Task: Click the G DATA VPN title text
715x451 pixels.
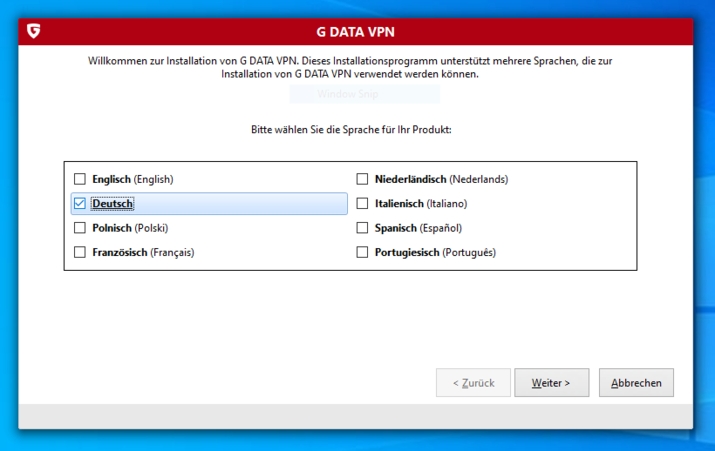Action: (356, 32)
